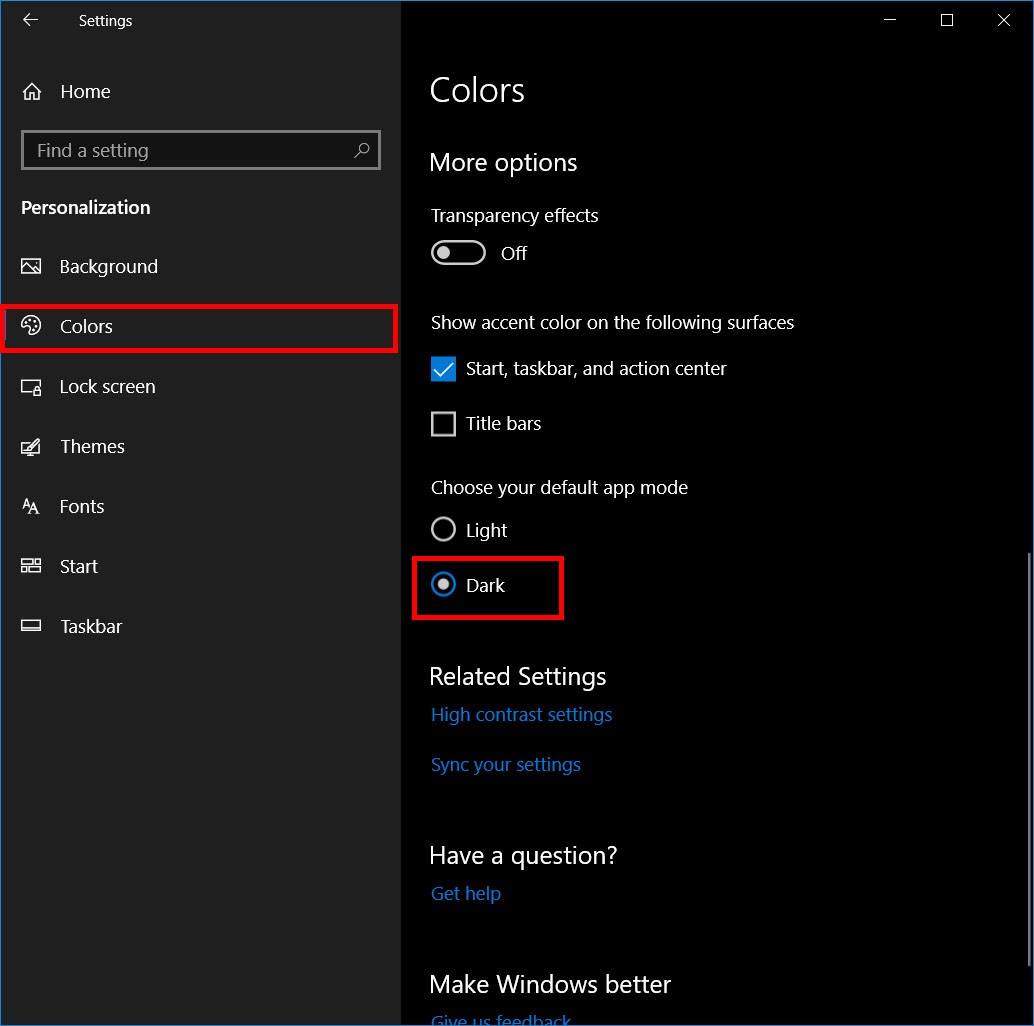
Task: Open Give us feedback
Action: (x=500, y=1018)
